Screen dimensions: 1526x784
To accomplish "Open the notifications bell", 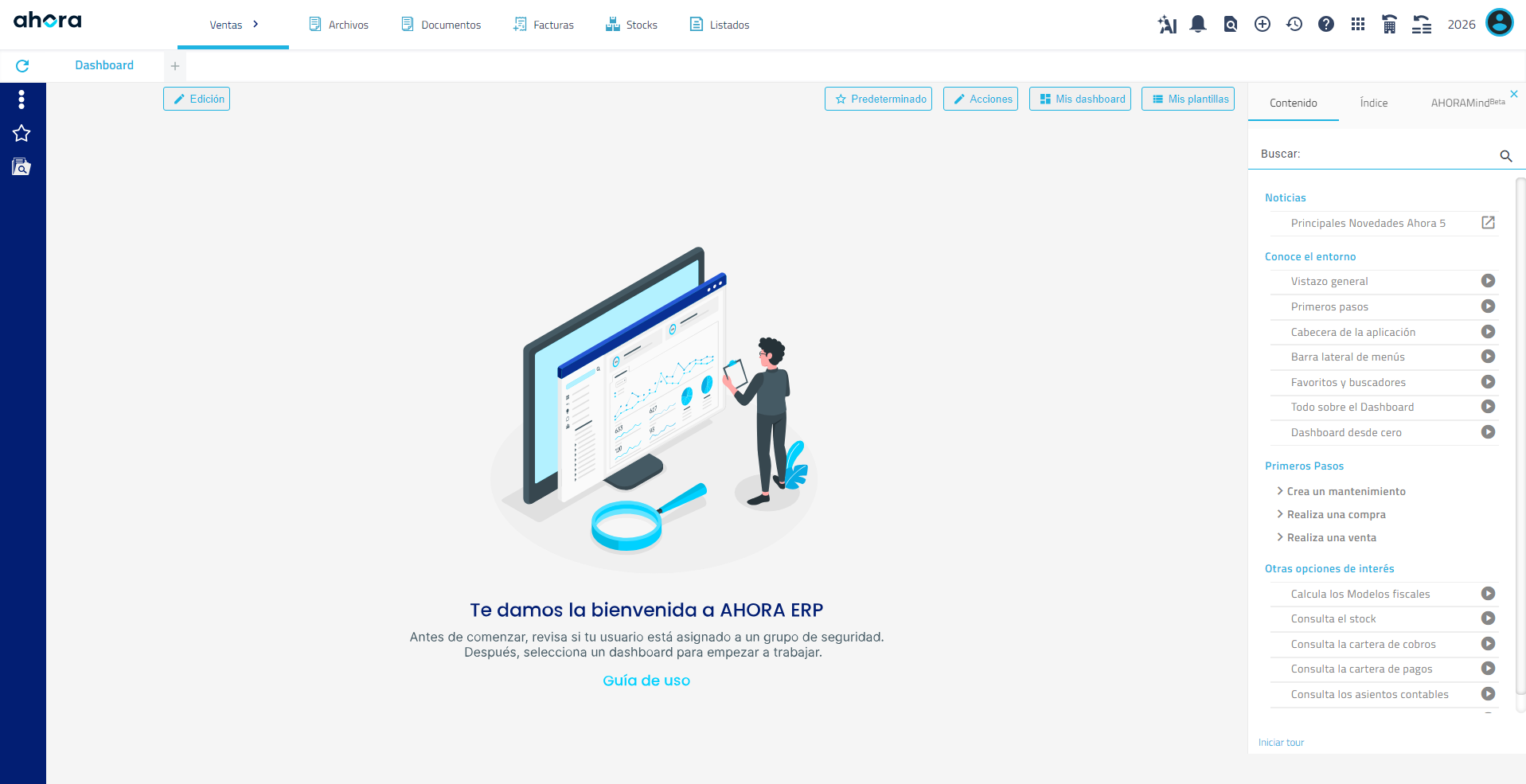I will 1198,25.
